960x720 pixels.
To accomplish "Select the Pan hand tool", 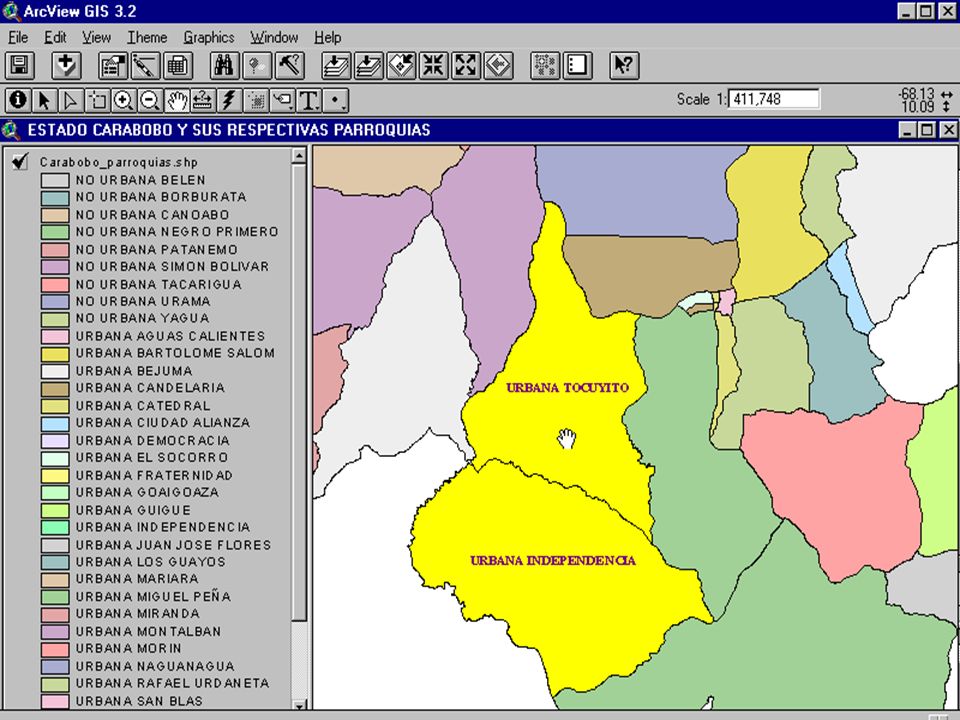I will pyautogui.click(x=176, y=100).
